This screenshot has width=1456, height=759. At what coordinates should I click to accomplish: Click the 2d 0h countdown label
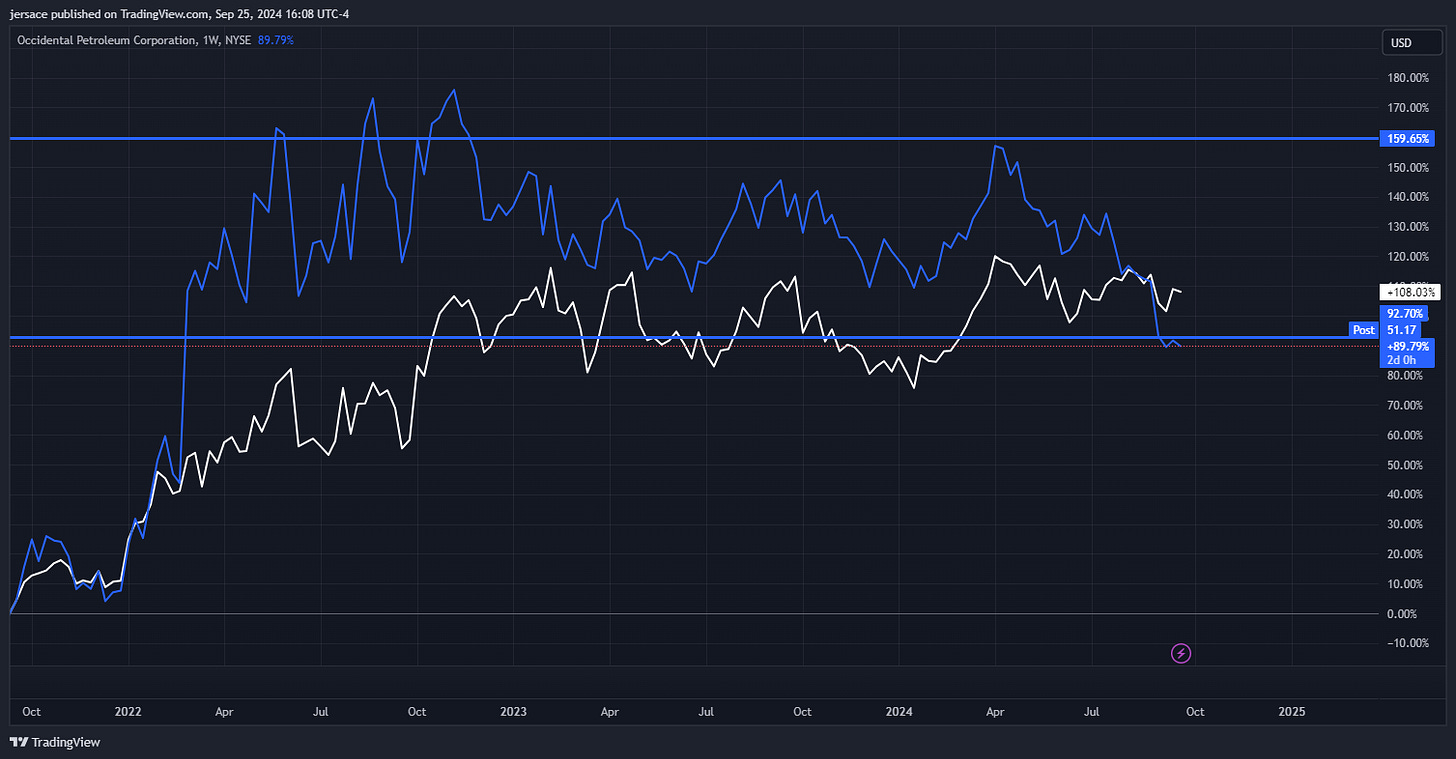(x=1401, y=359)
